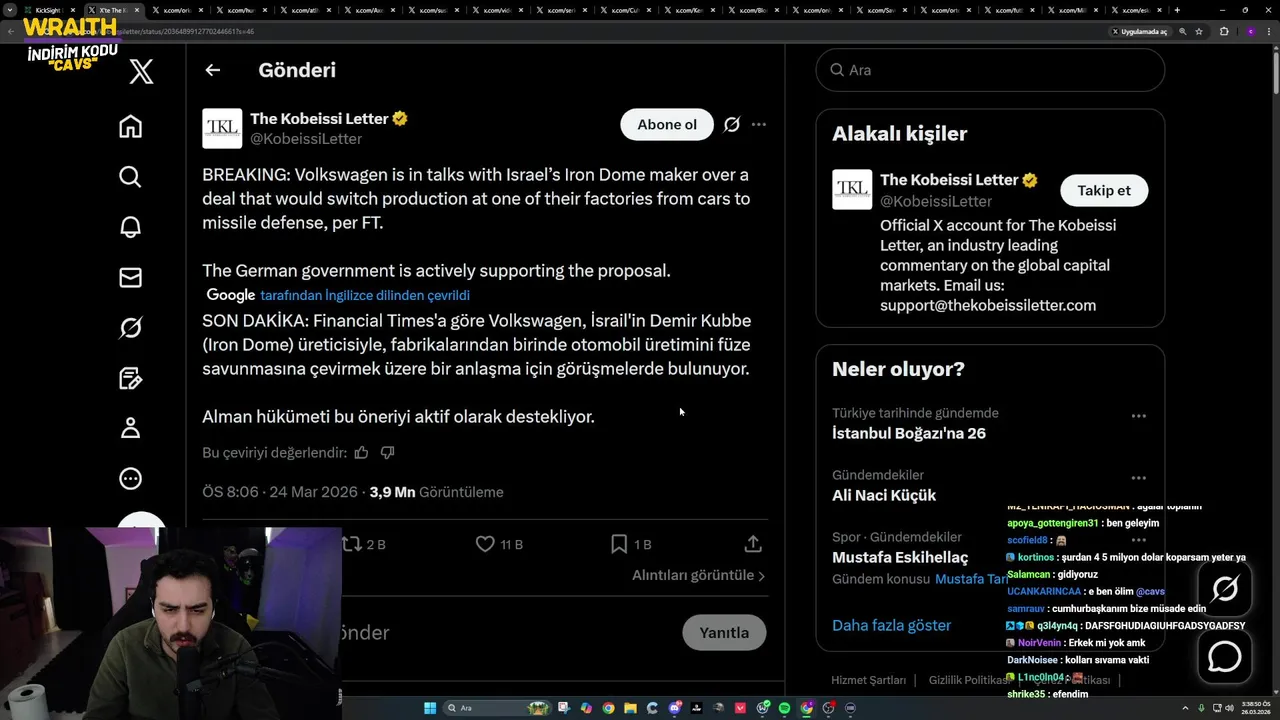The image size is (1280, 720).
Task: Bookmark the post with 1 B count
Action: tap(631, 544)
